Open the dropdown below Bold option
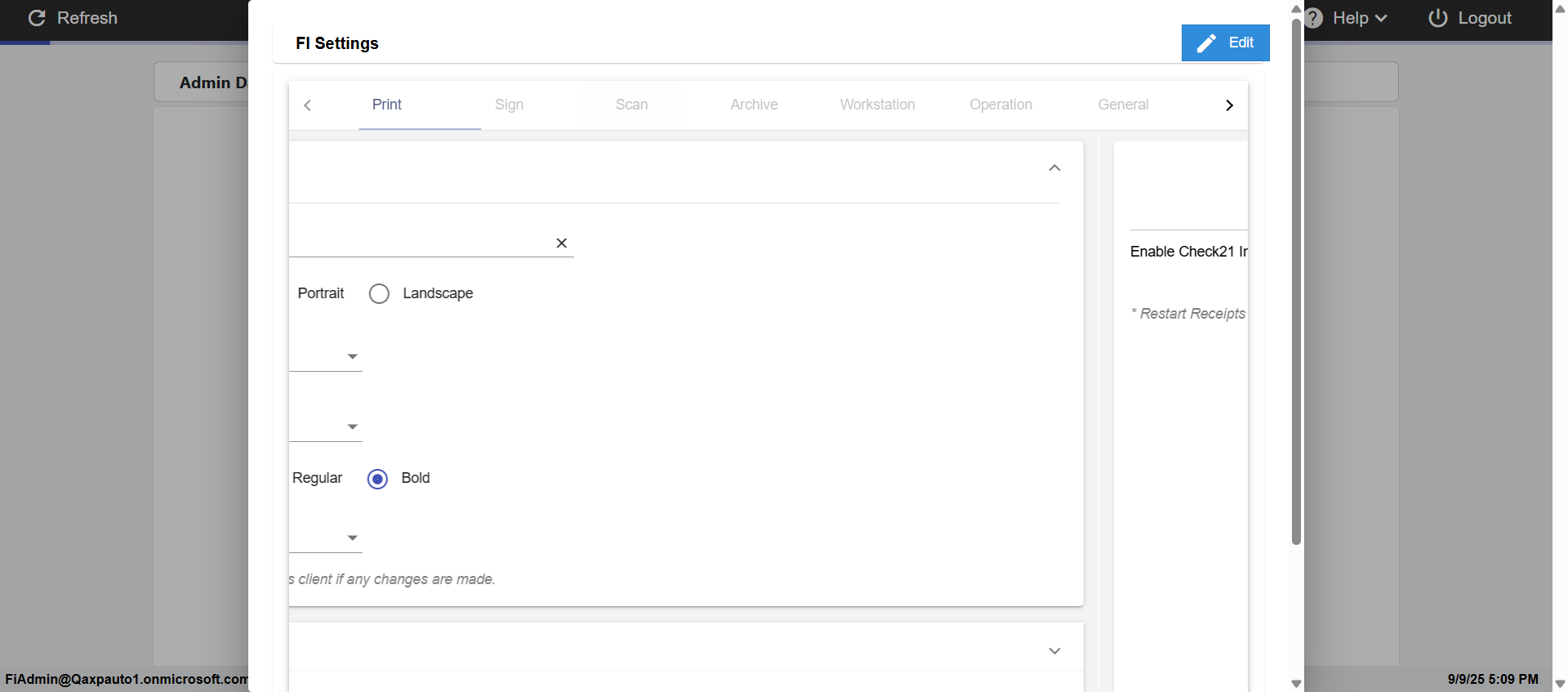Image resolution: width=1568 pixels, height=692 pixels. (352, 538)
